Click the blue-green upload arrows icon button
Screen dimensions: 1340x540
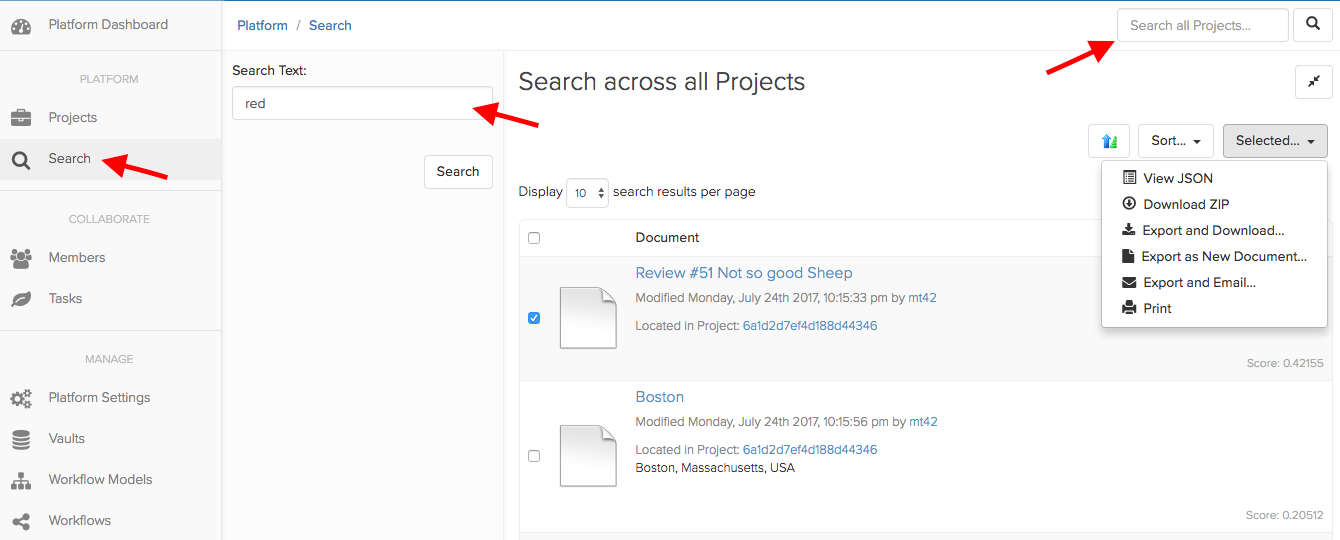1109,141
